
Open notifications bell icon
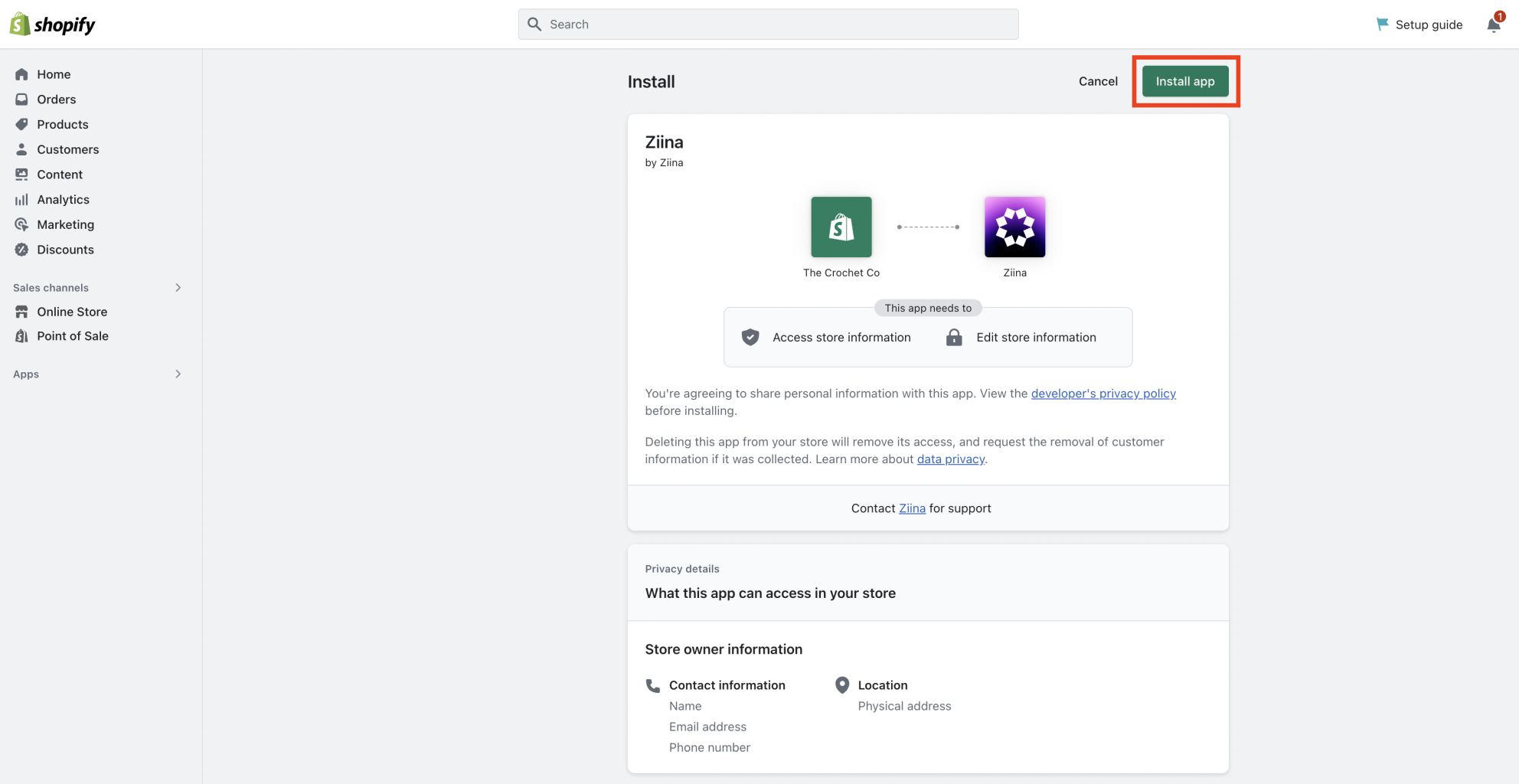click(x=1494, y=24)
